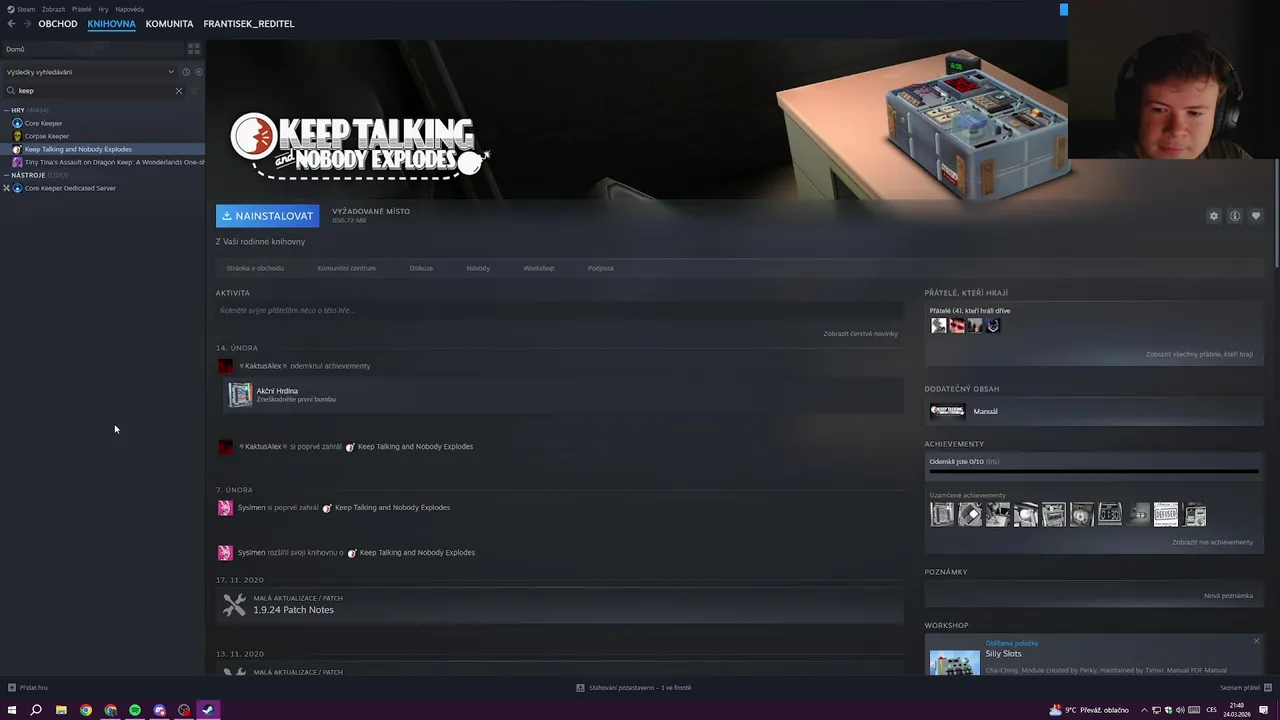
Task: Go forward with the right navigation arrow
Action: coord(26,24)
